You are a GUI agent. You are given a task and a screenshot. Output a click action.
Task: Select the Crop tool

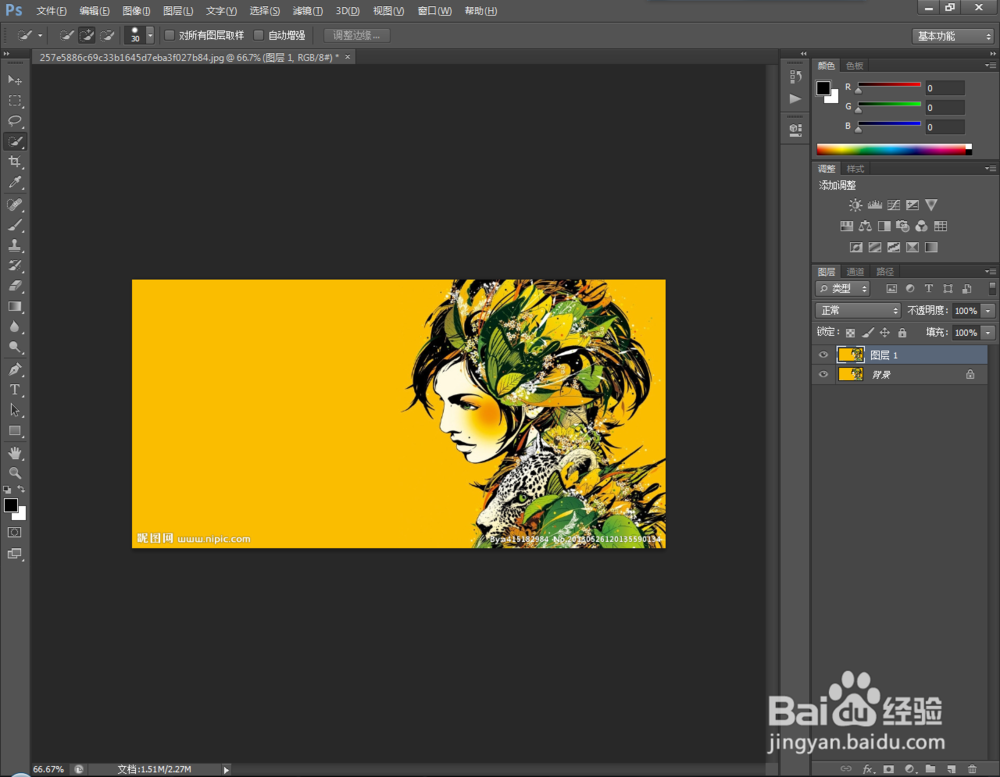click(x=15, y=162)
